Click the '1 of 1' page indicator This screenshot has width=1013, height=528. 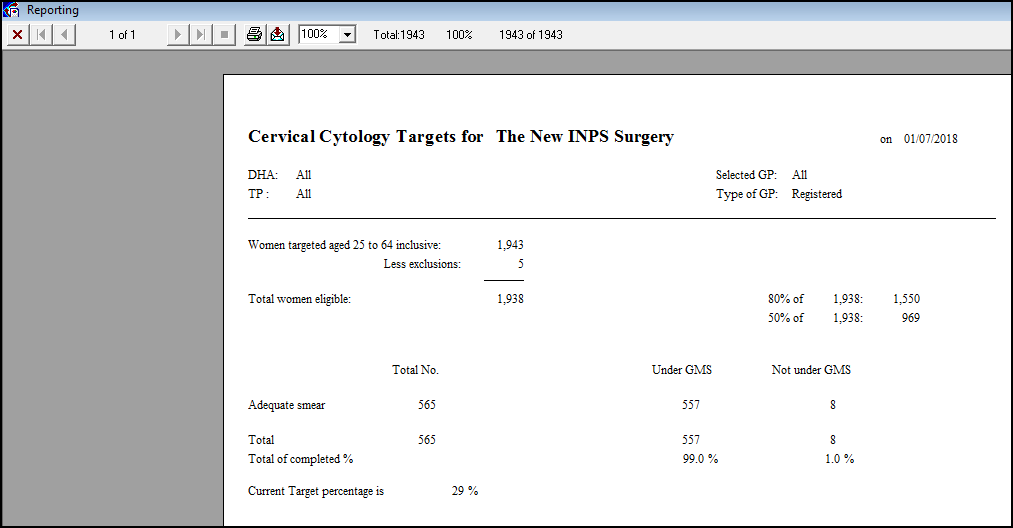click(122, 35)
